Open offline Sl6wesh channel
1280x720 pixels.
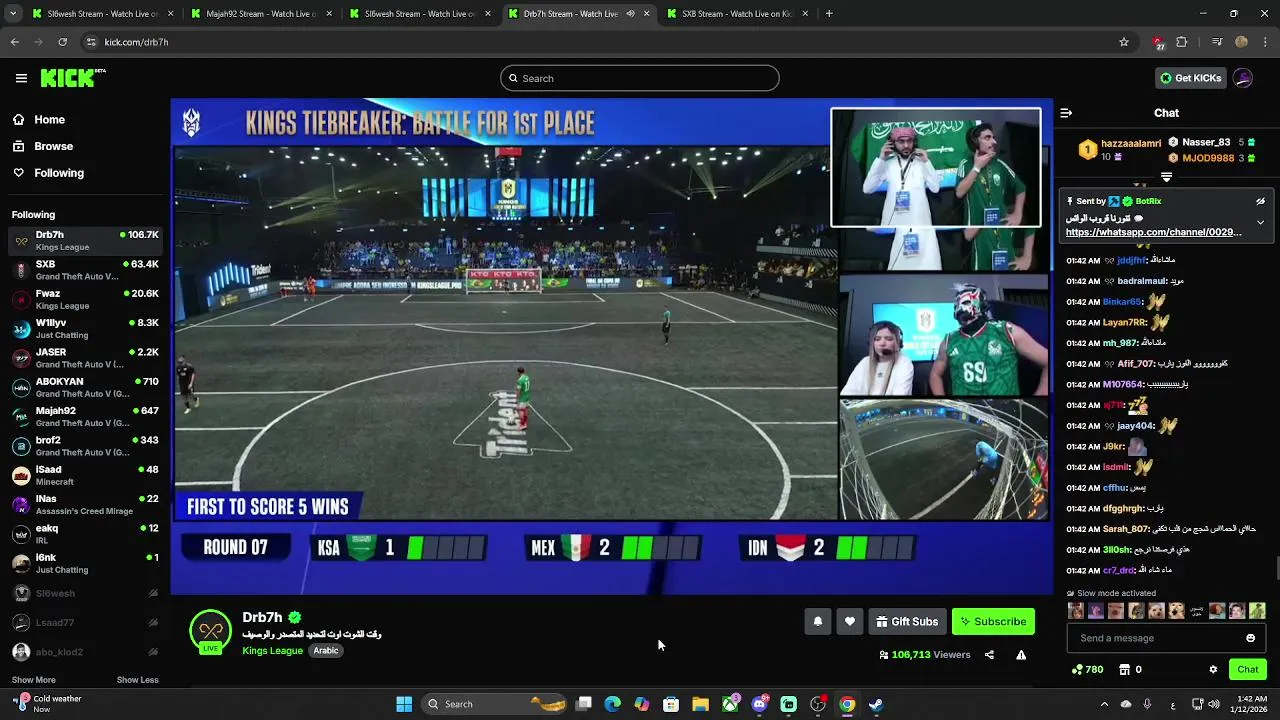click(x=85, y=593)
